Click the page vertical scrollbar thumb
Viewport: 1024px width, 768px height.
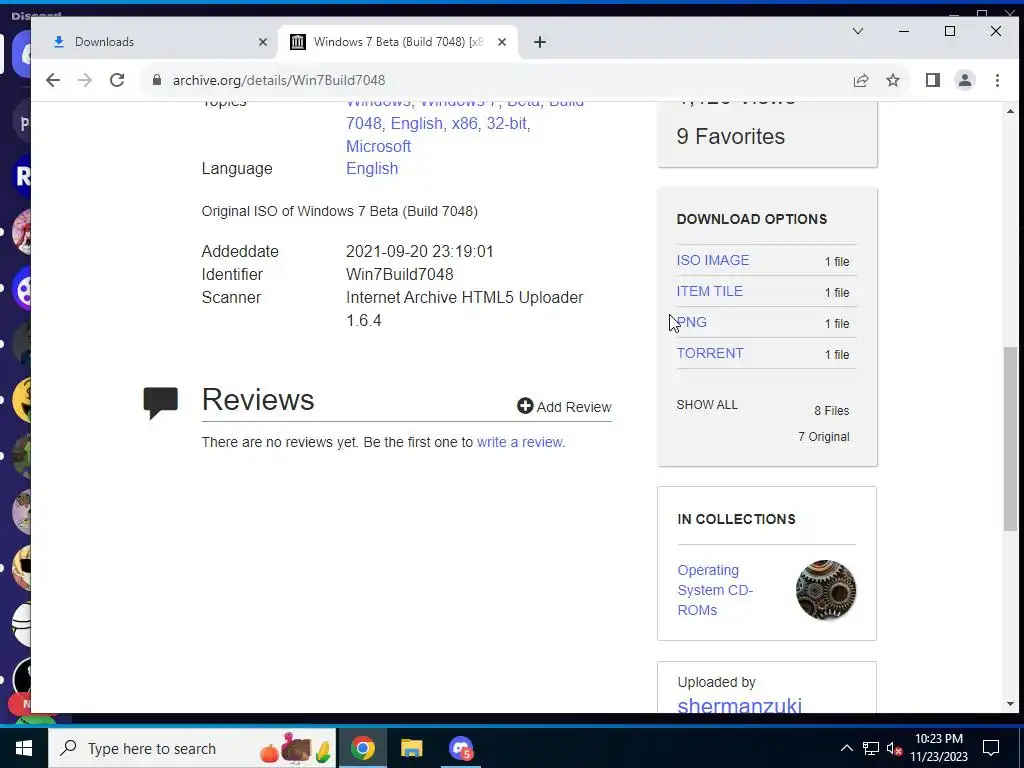tap(1010, 439)
